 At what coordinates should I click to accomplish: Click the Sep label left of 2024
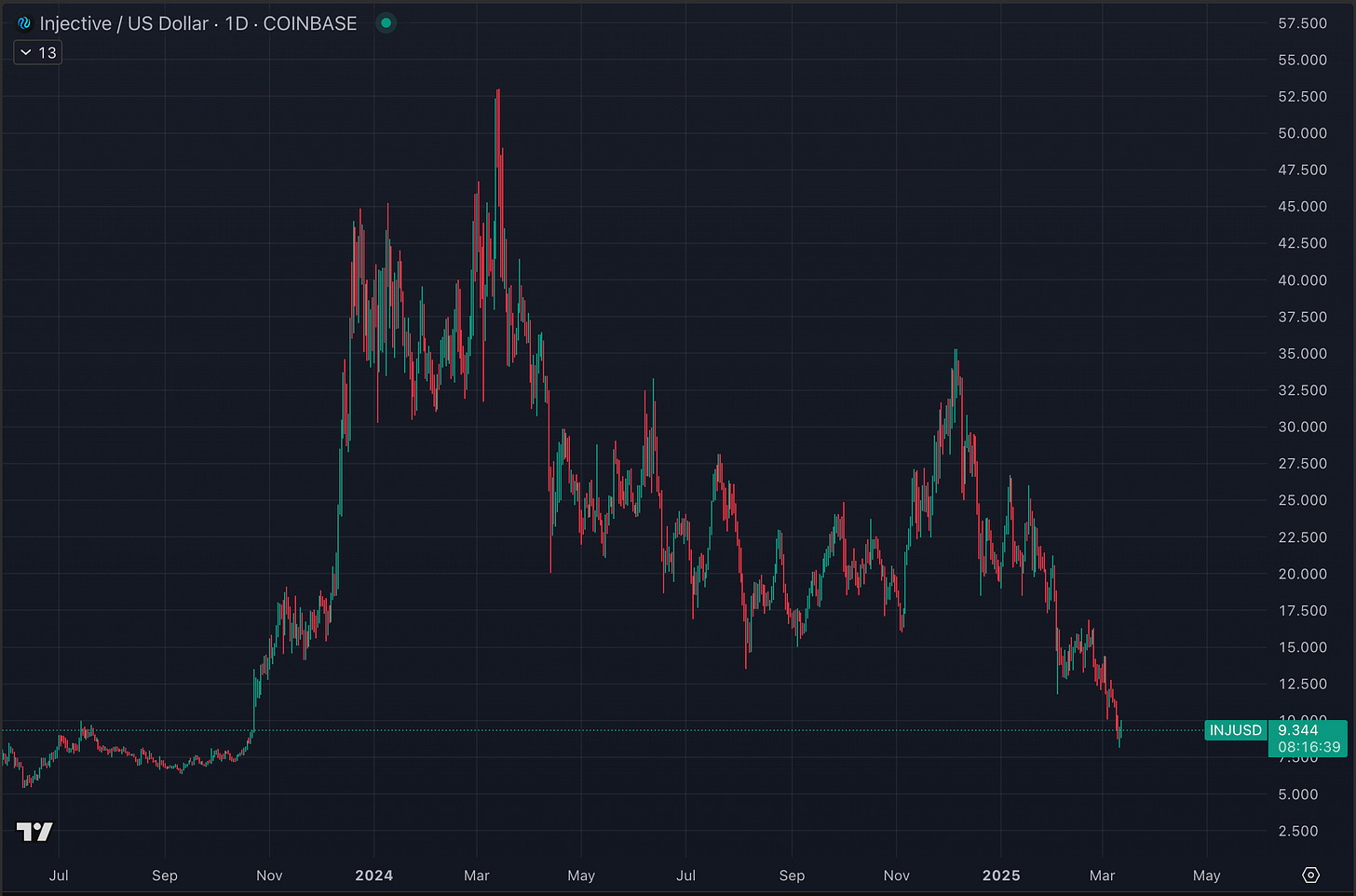(x=165, y=876)
